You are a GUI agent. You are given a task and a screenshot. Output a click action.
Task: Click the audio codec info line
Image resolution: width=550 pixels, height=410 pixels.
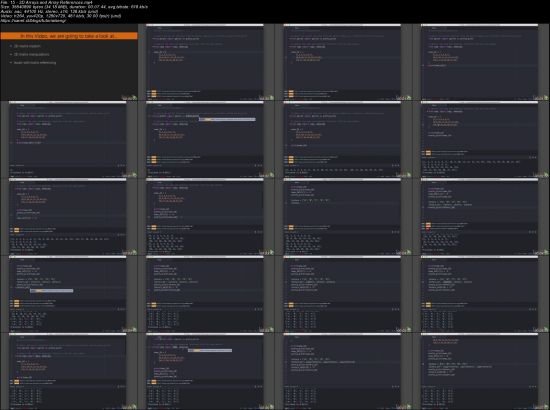[x=49, y=12]
